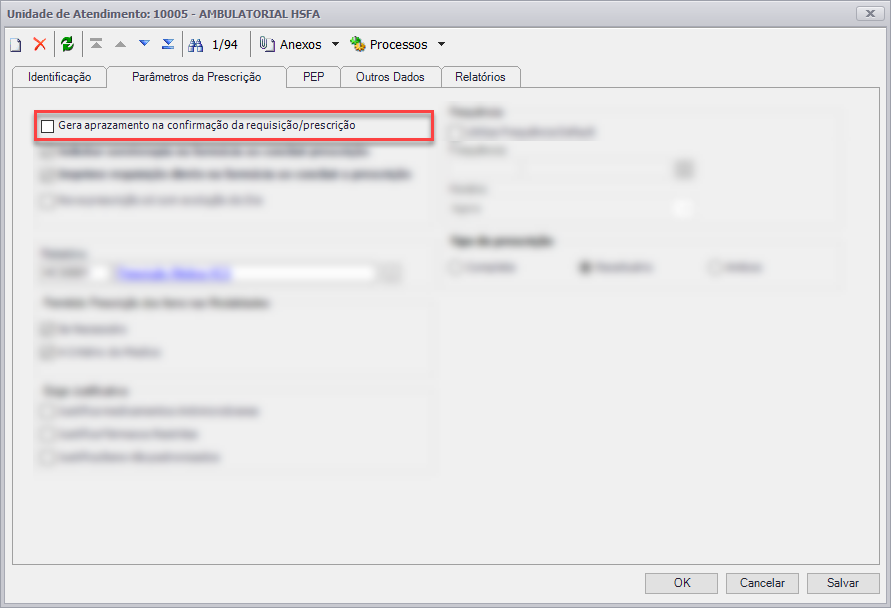Open the PEP tab
Image resolution: width=891 pixels, height=608 pixels.
click(314, 77)
